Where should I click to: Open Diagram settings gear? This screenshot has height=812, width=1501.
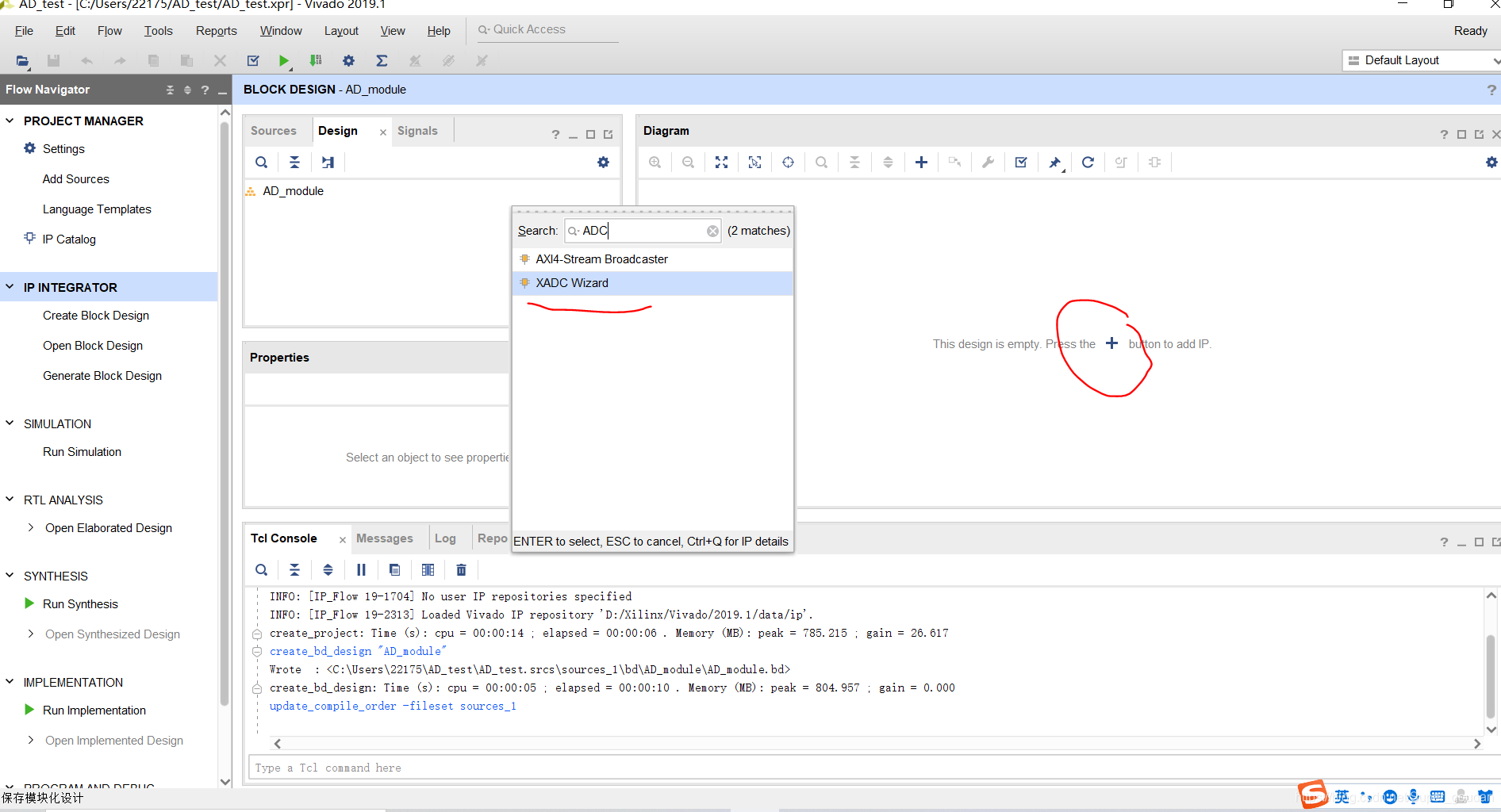[x=1491, y=163]
